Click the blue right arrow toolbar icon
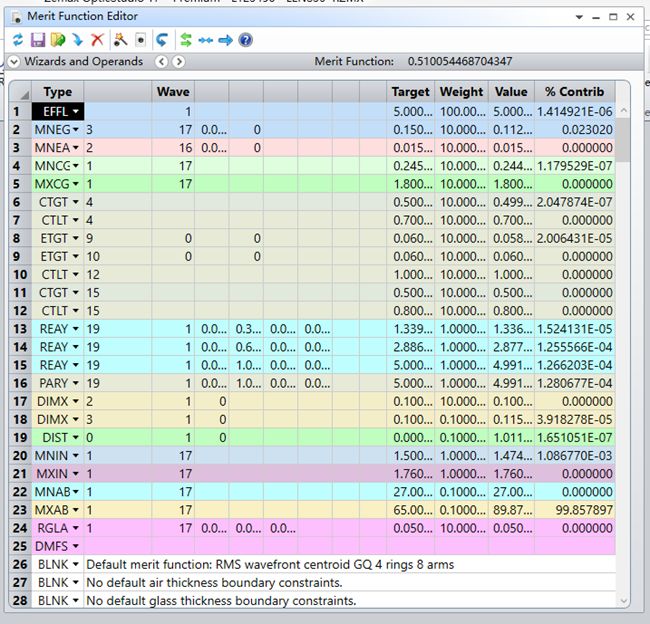Image resolution: width=650 pixels, height=624 pixels. coord(225,40)
